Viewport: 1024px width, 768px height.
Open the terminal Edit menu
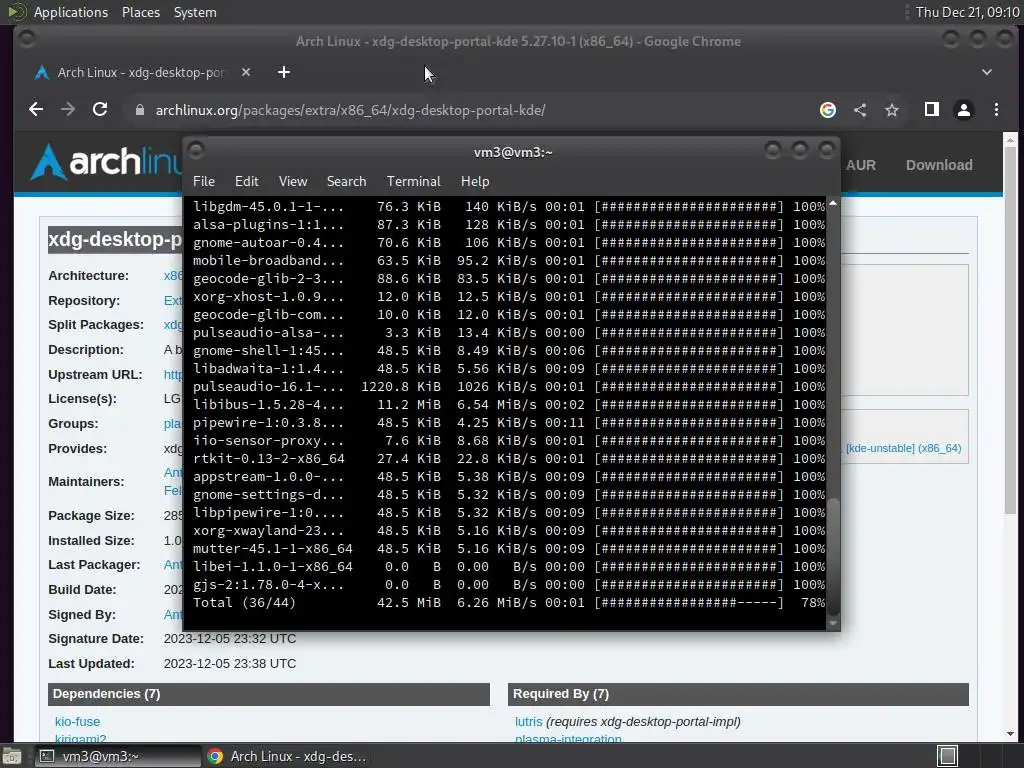coord(246,182)
